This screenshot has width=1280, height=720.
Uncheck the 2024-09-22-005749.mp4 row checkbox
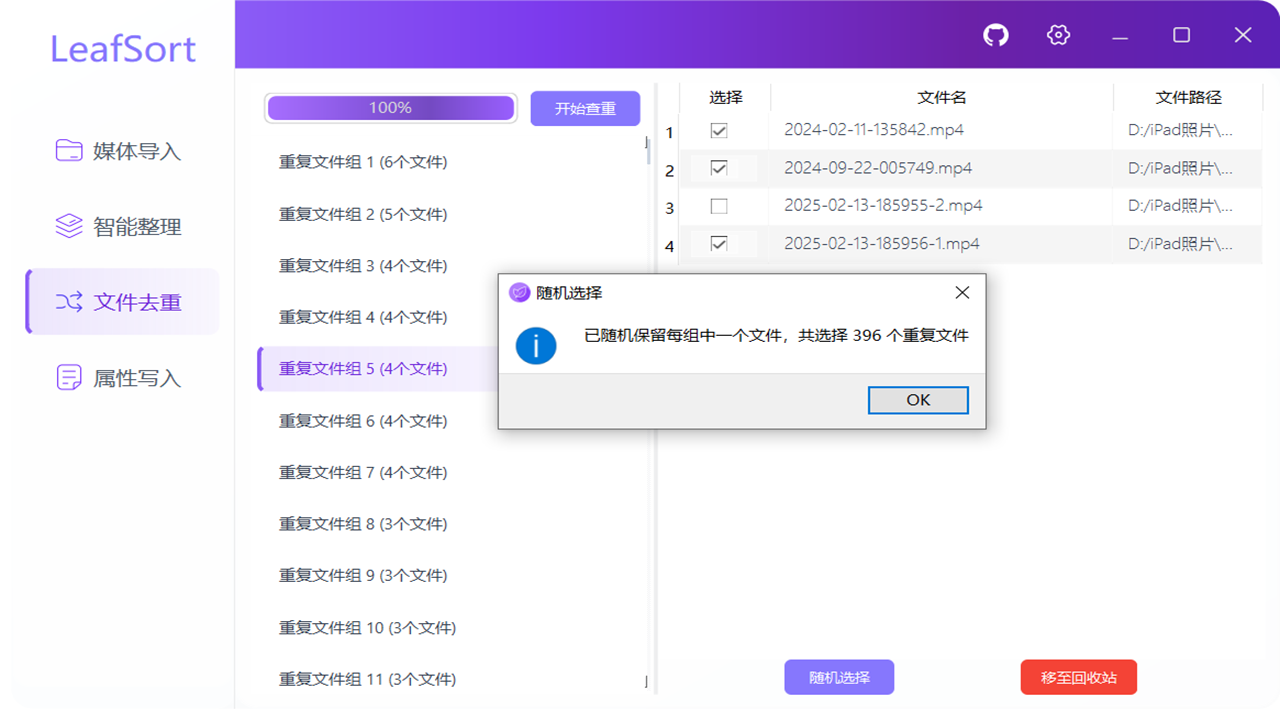point(719,169)
